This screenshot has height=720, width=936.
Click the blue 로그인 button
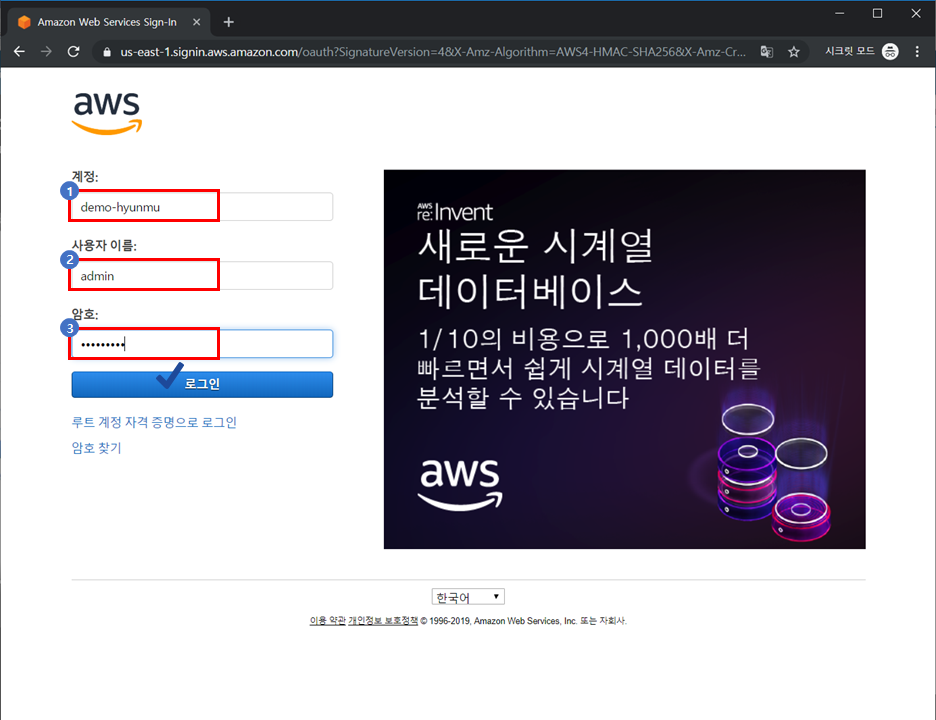click(202, 384)
